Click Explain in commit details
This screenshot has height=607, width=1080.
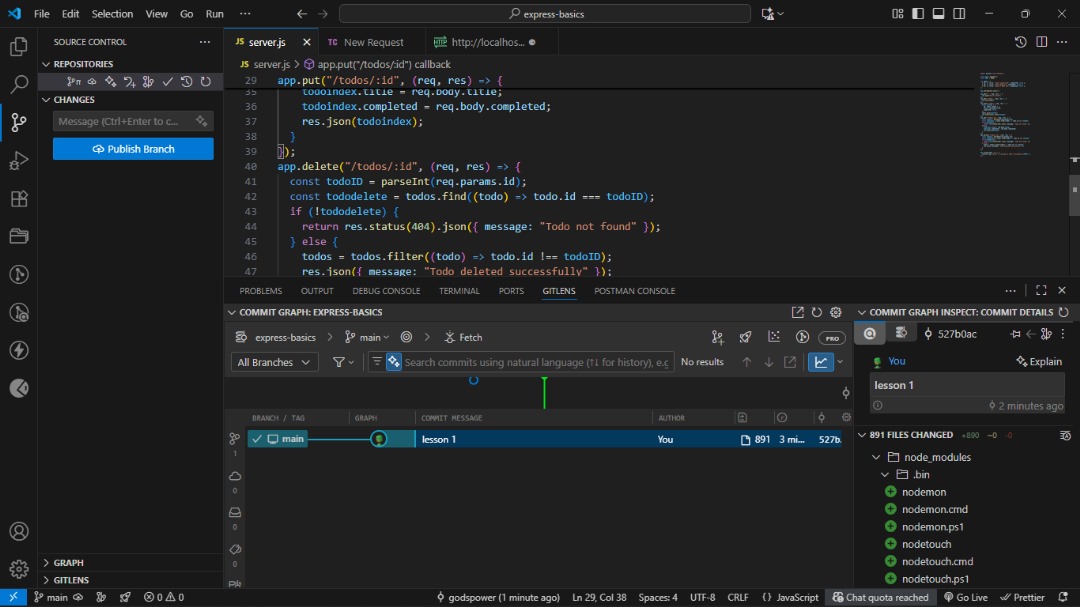1039,361
